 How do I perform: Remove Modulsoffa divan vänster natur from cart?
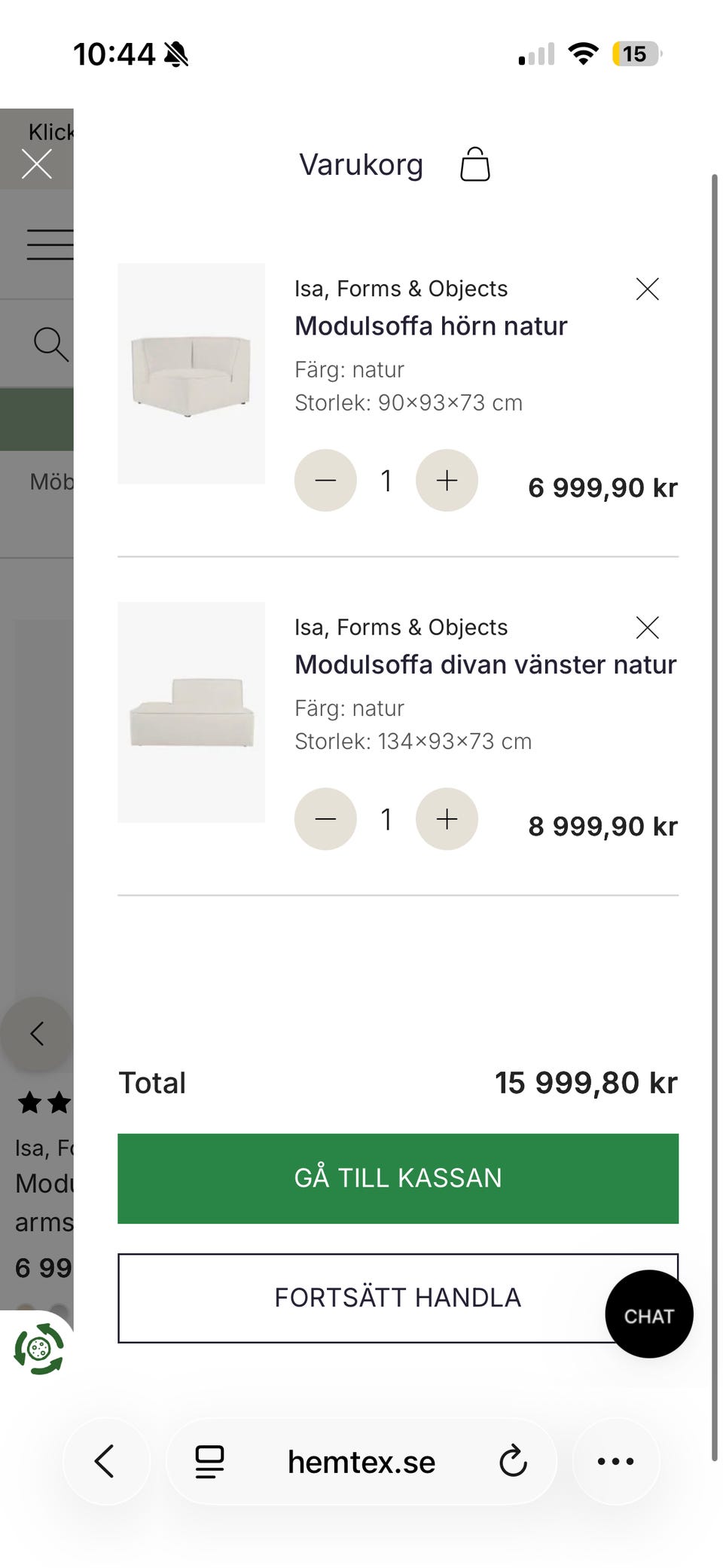click(647, 627)
